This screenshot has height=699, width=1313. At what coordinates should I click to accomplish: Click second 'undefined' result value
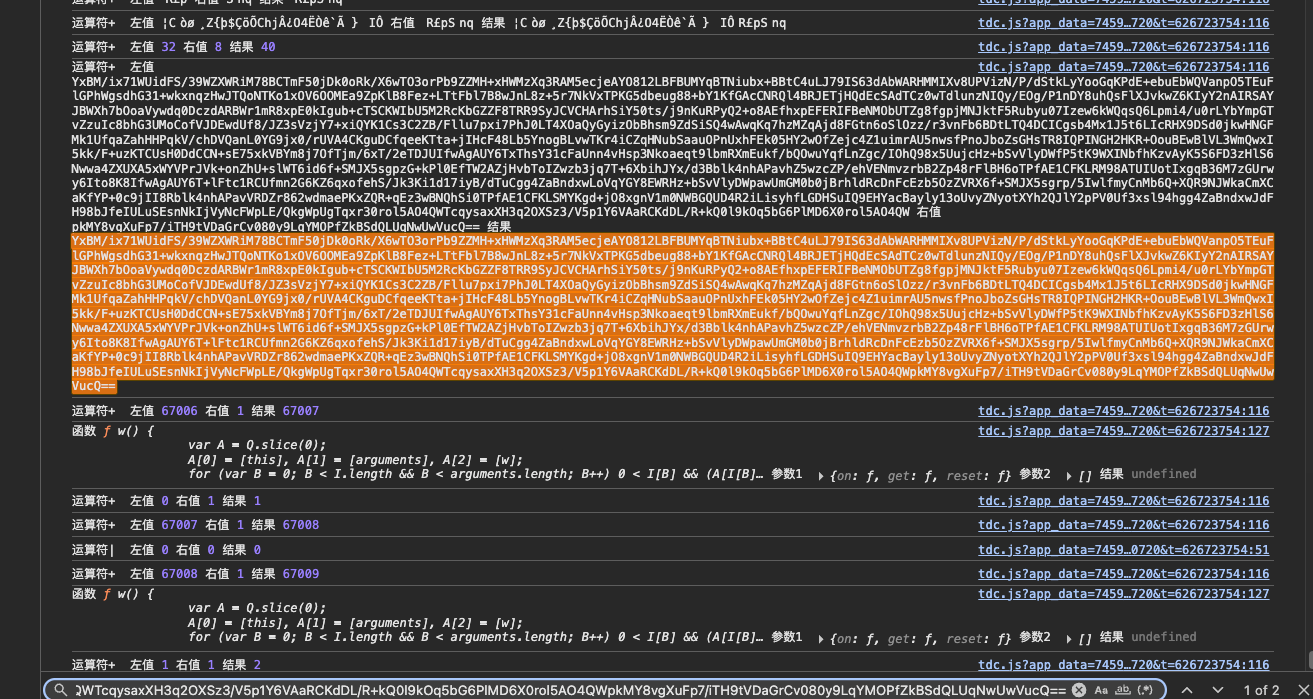pos(1164,637)
